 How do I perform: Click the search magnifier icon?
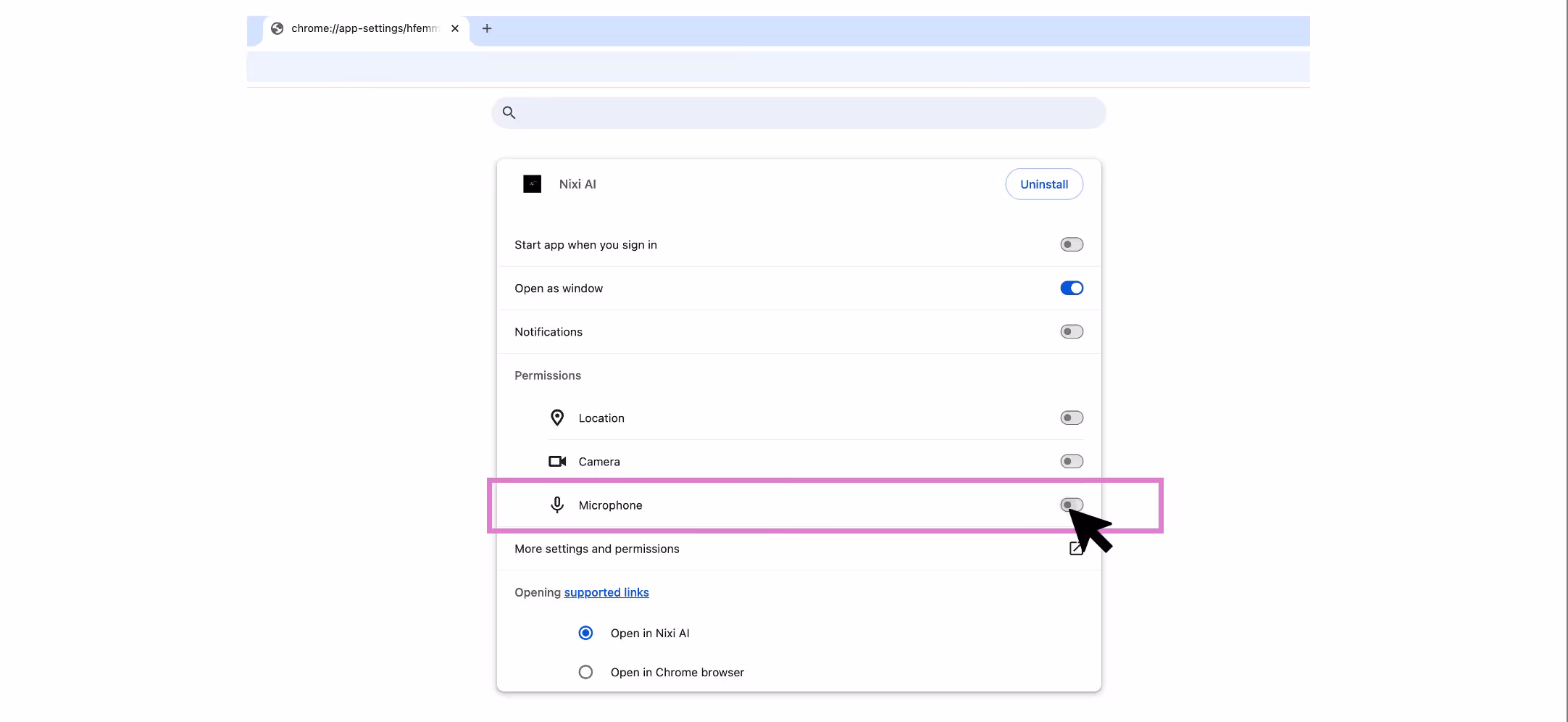509,112
